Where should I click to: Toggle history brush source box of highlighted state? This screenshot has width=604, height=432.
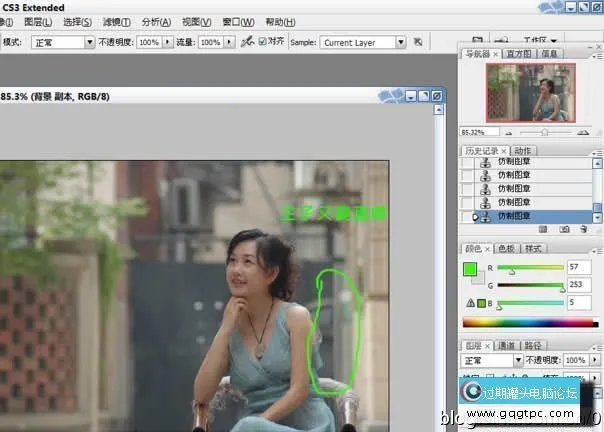tap(467, 217)
